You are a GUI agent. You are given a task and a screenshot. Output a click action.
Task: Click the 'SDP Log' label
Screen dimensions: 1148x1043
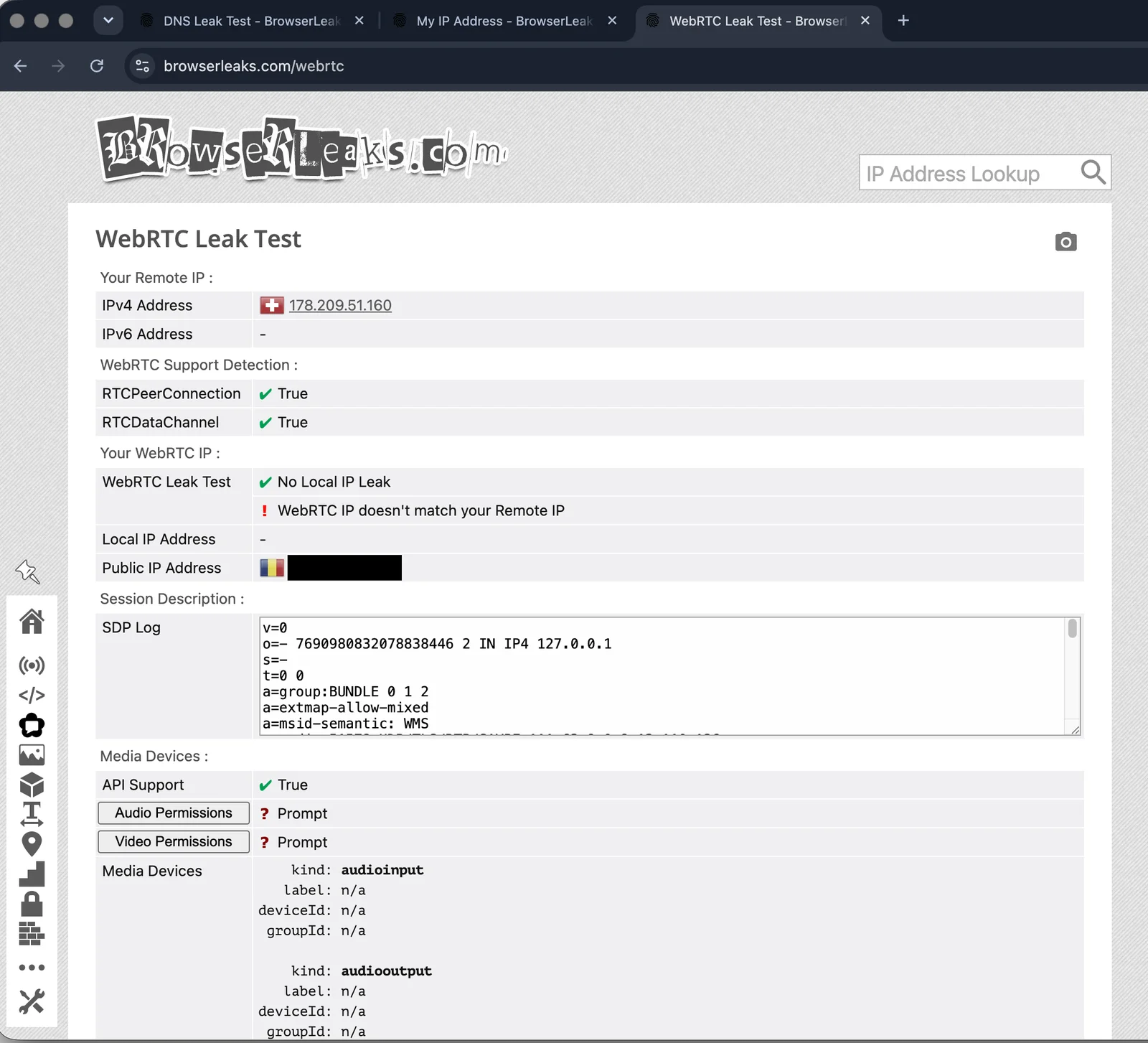(x=131, y=628)
